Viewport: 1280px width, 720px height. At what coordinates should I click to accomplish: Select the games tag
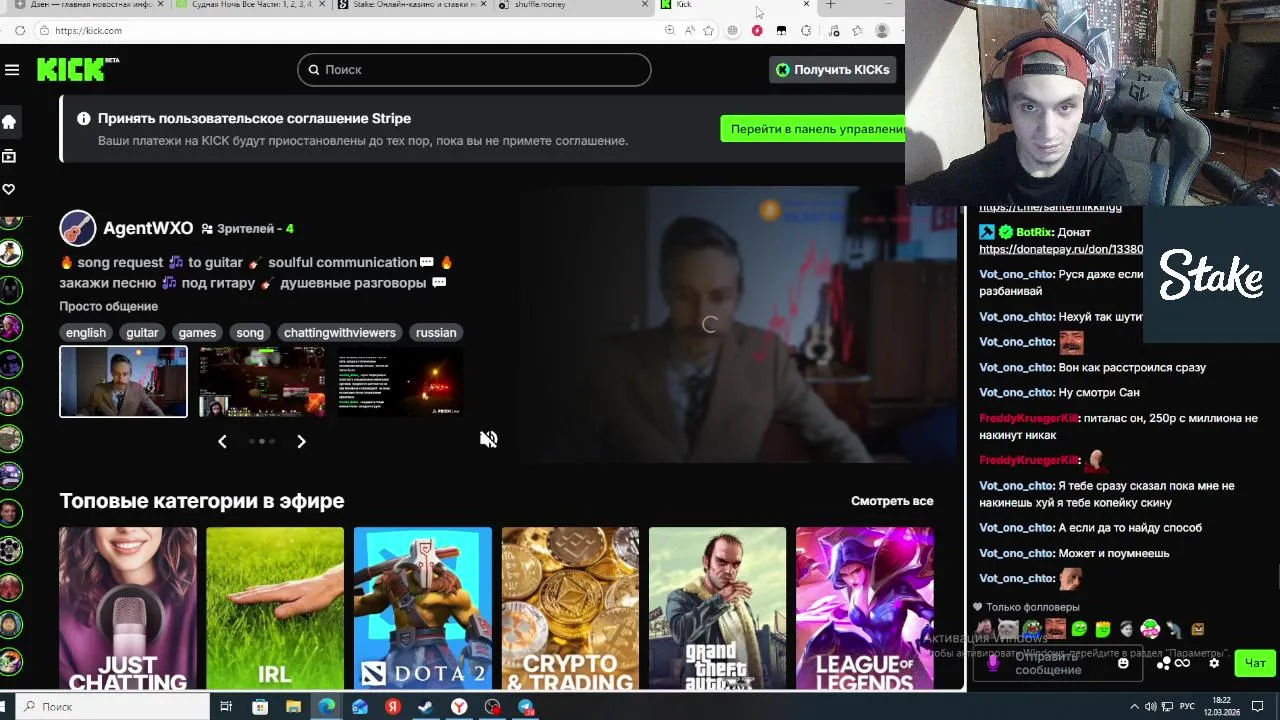pyautogui.click(x=197, y=333)
